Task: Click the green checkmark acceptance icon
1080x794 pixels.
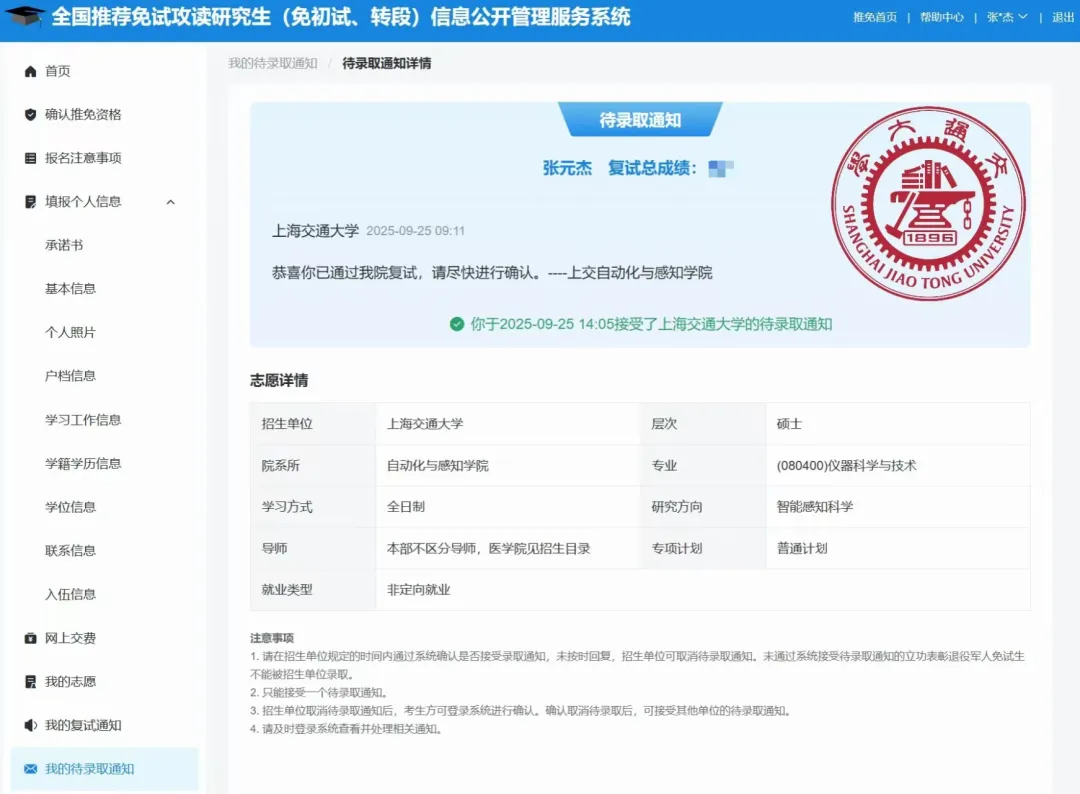Action: pyautogui.click(x=457, y=324)
